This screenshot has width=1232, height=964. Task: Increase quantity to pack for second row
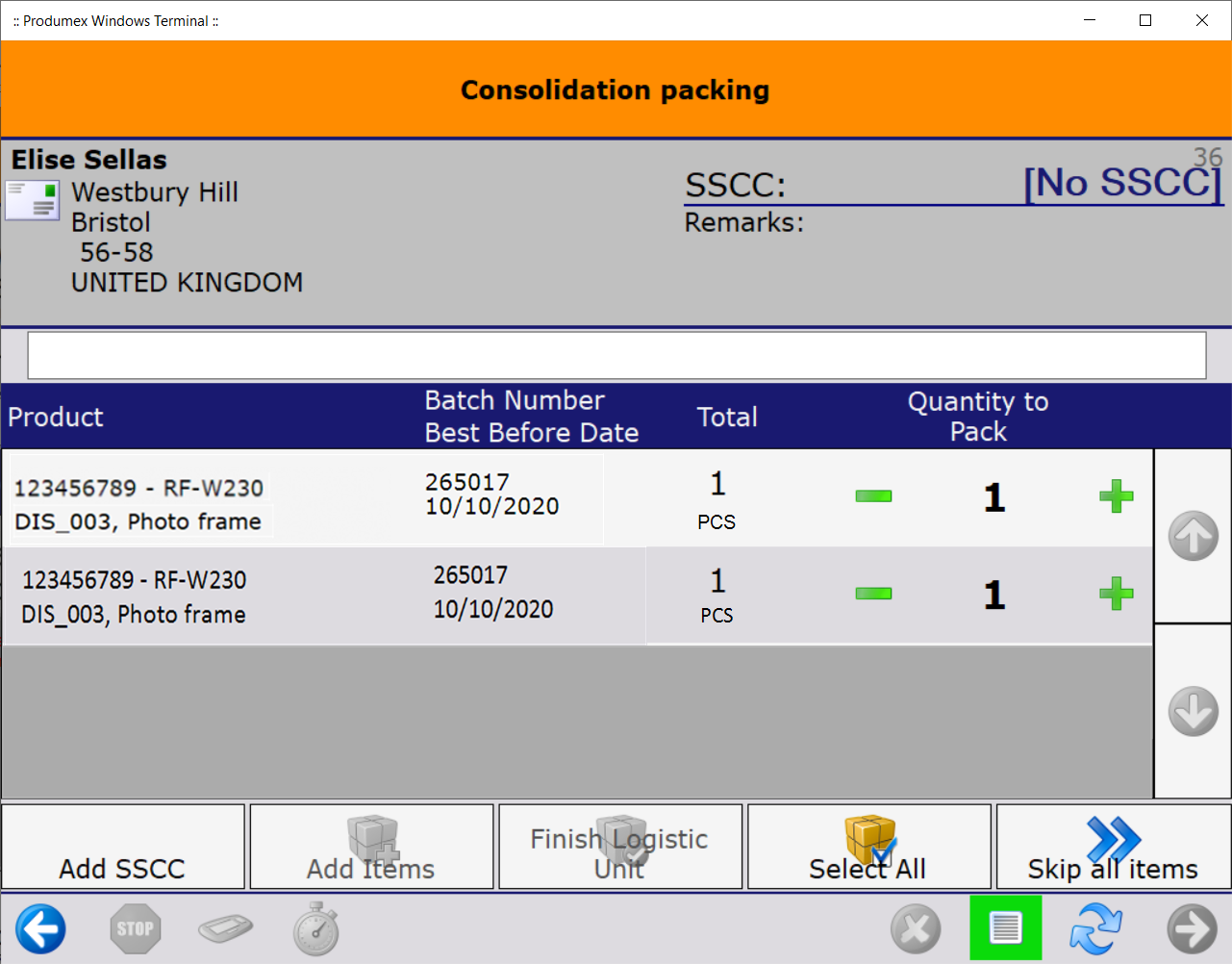tap(1116, 594)
